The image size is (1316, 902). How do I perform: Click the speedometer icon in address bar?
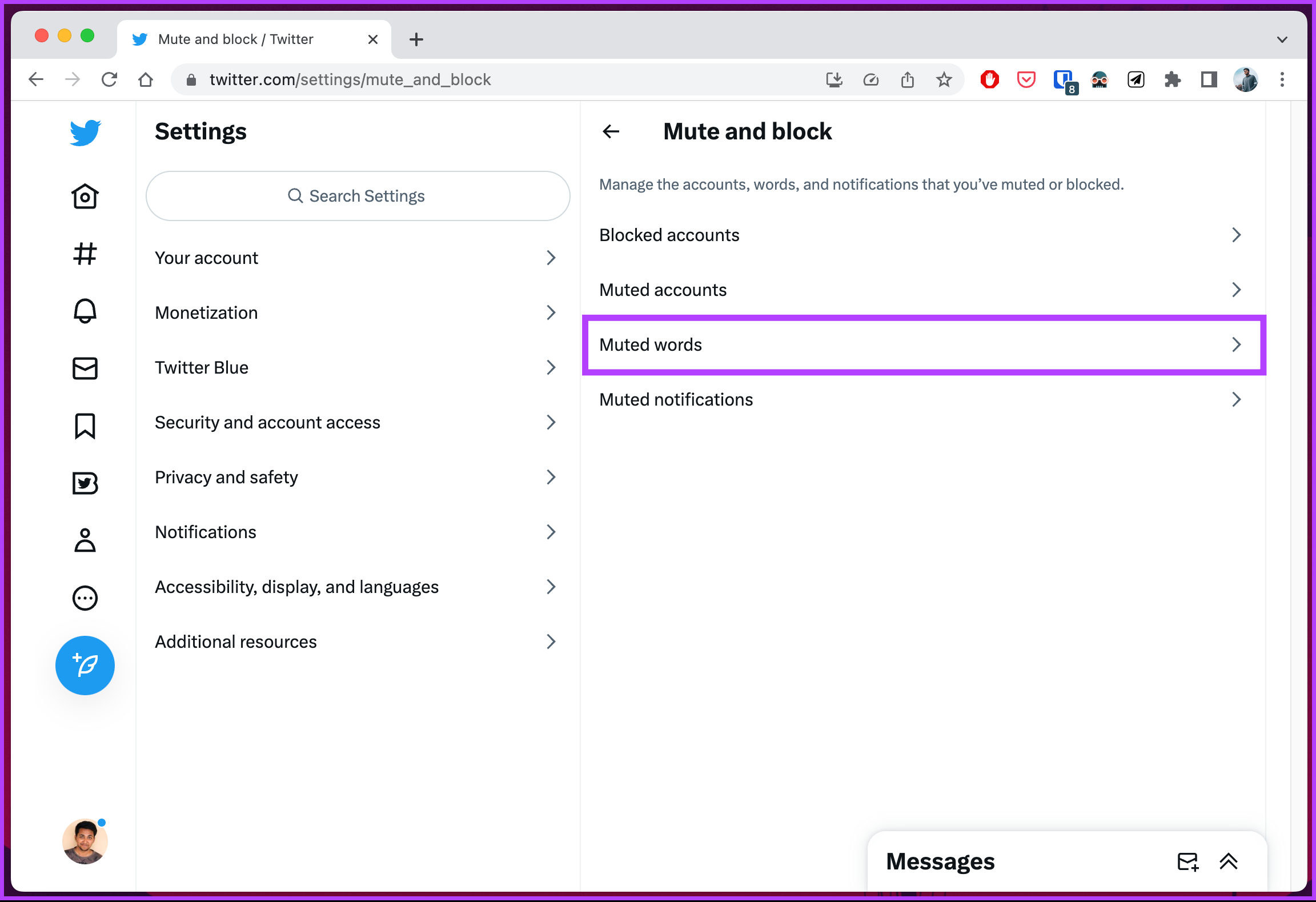871,79
